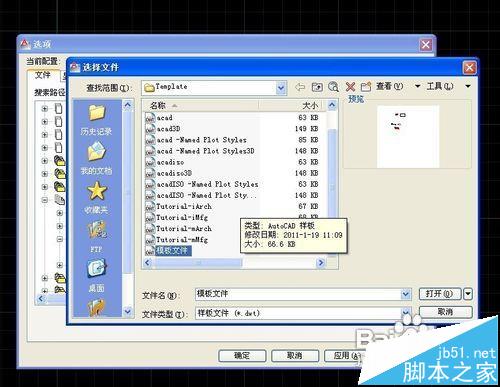Click 确定 in the Options dialog
Viewport: 500px width, 387px height.
click(x=242, y=356)
